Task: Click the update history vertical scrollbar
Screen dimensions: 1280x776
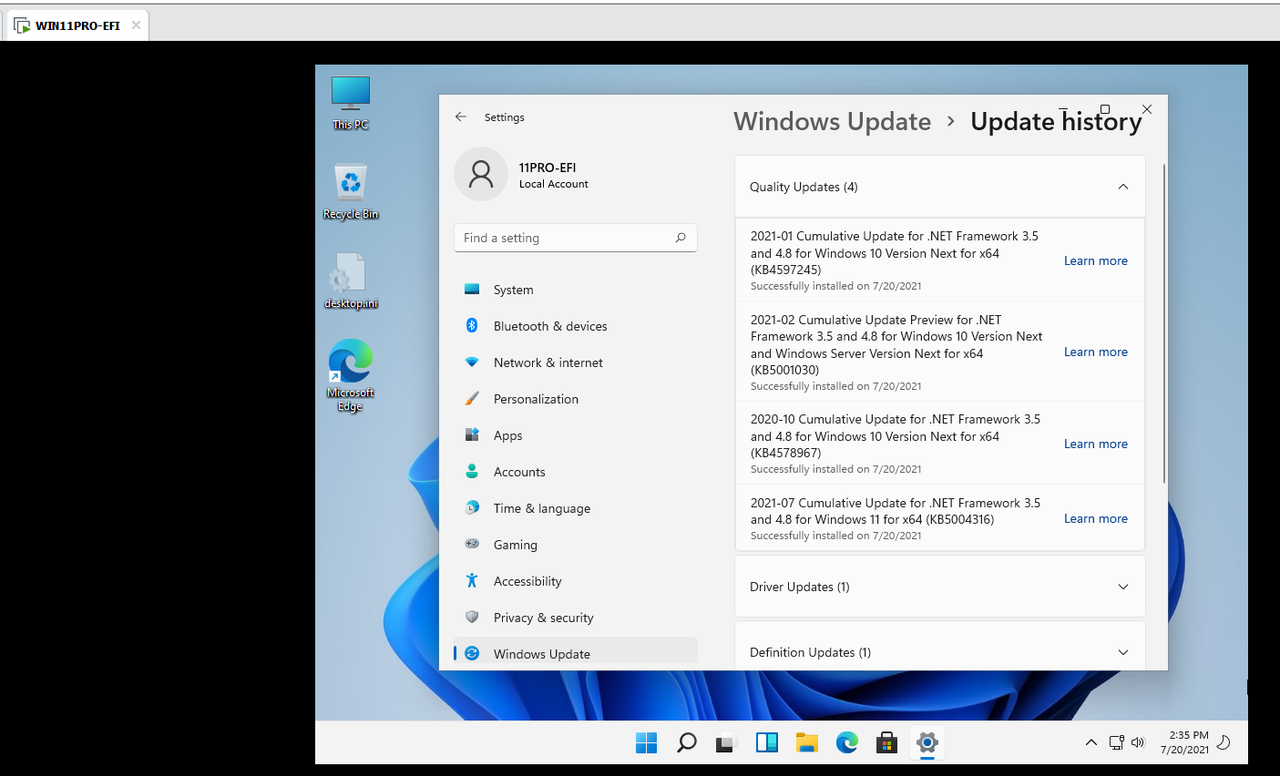Action: [1165, 324]
